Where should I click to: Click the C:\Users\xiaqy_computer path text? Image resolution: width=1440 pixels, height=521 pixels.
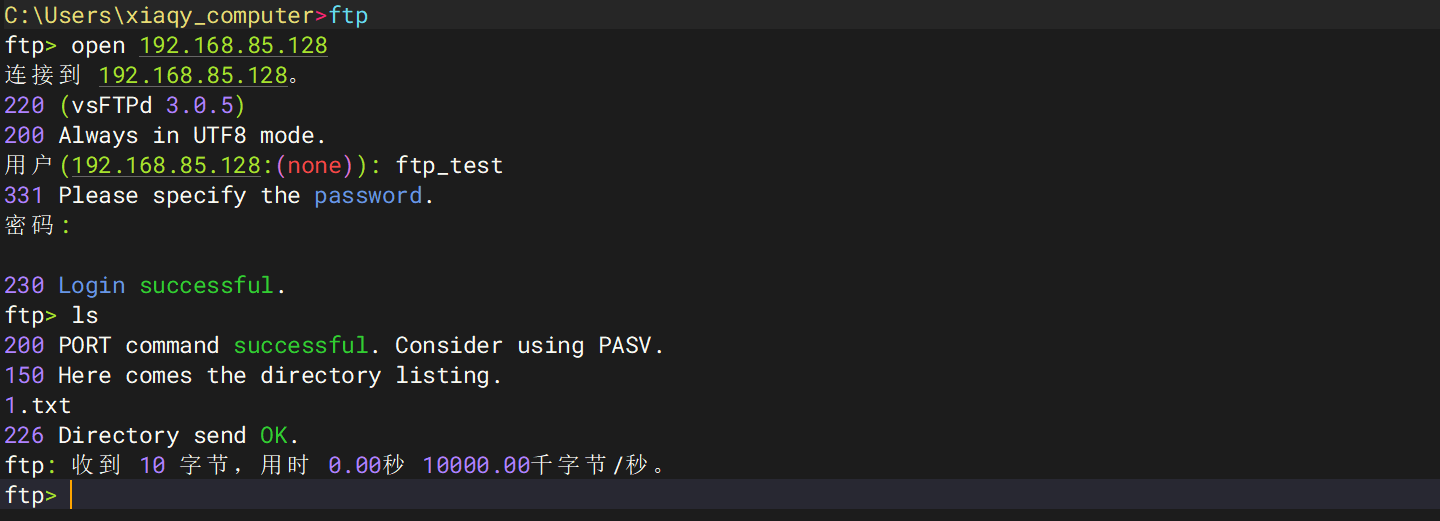coord(160,16)
